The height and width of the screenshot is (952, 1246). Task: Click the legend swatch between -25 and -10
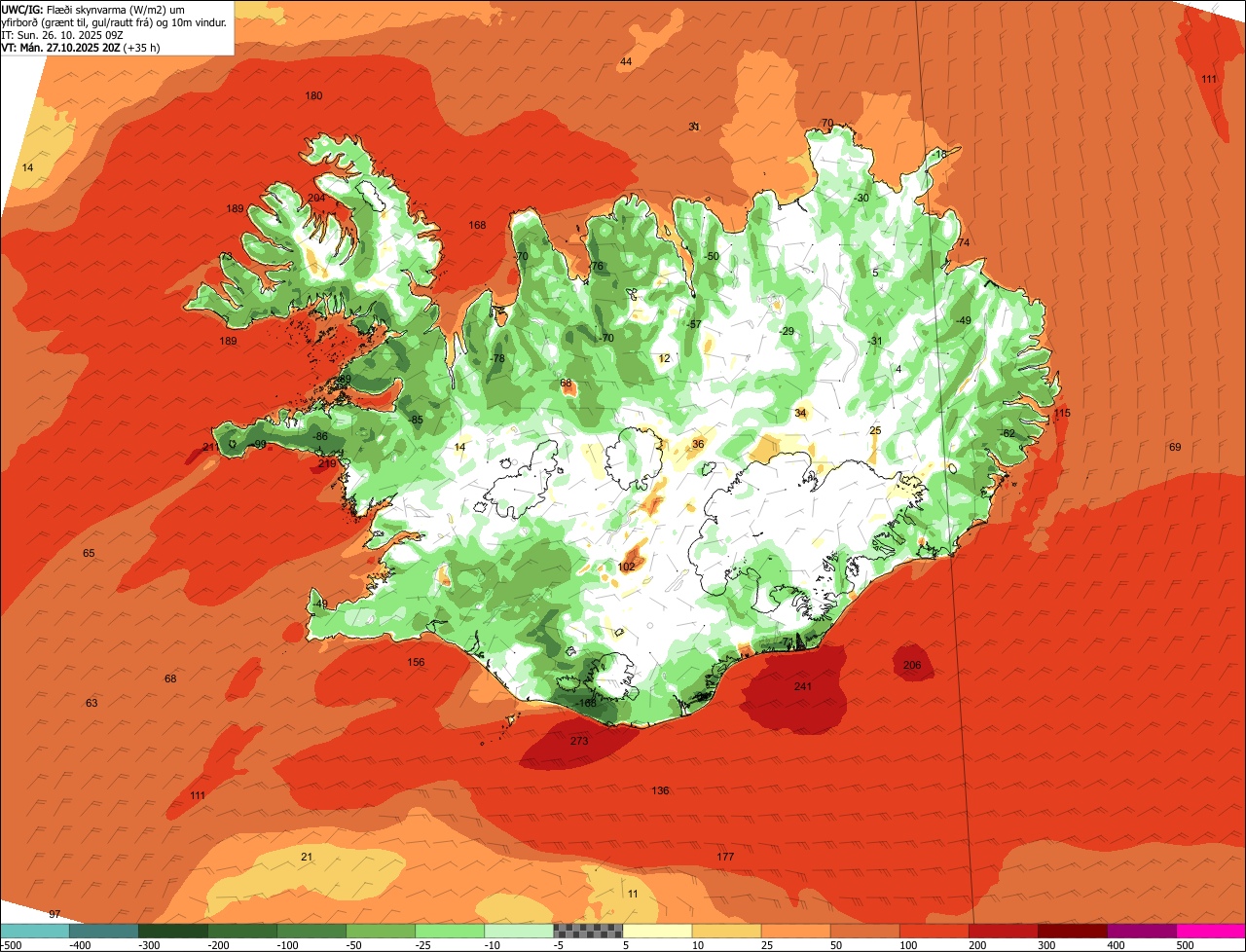tap(449, 931)
